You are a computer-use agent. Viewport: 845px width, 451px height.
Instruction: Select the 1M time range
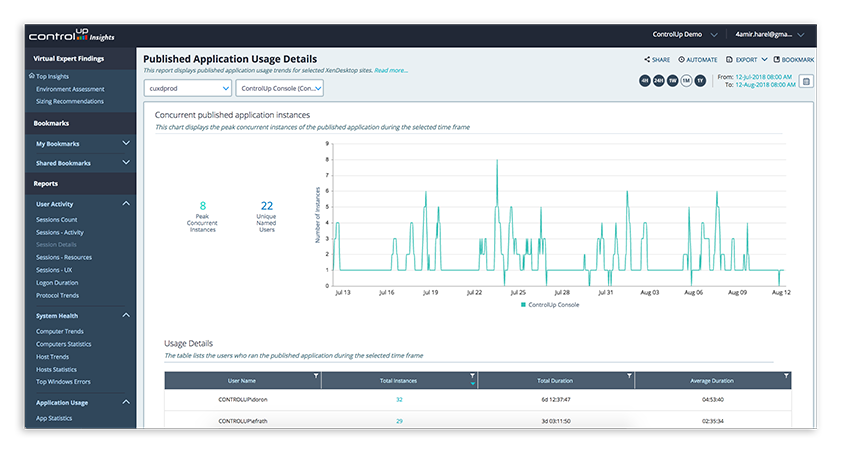coord(686,81)
